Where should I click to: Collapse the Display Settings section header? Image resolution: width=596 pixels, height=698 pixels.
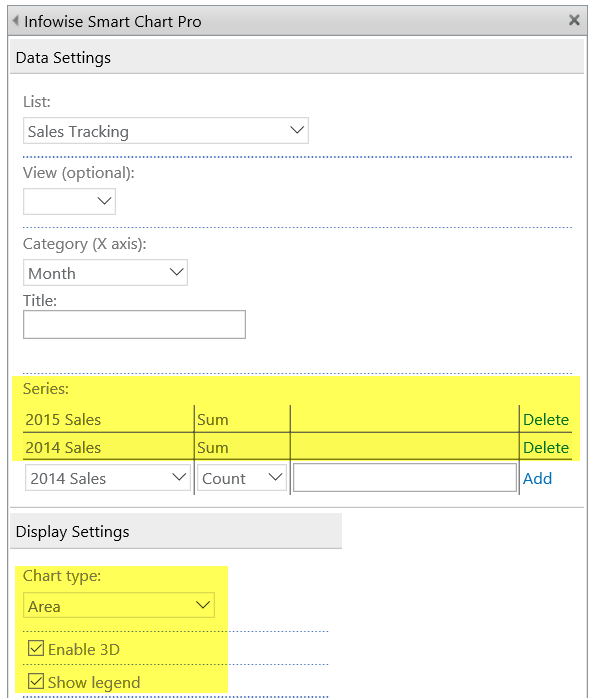(176, 532)
